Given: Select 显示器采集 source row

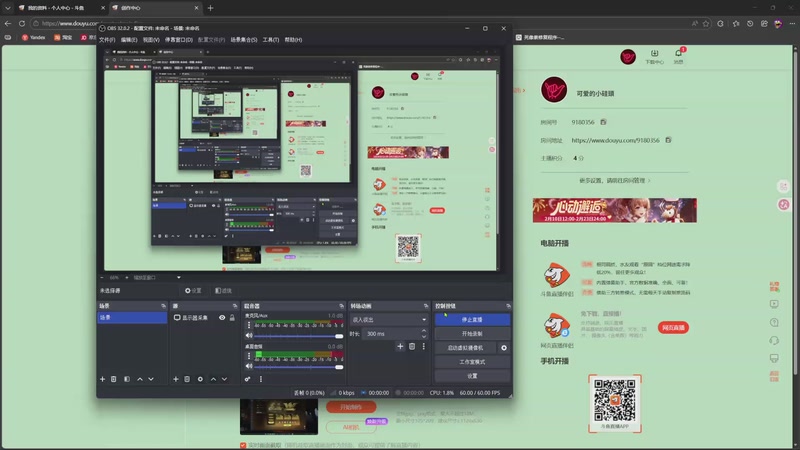Looking at the screenshot, I should pyautogui.click(x=204, y=317).
